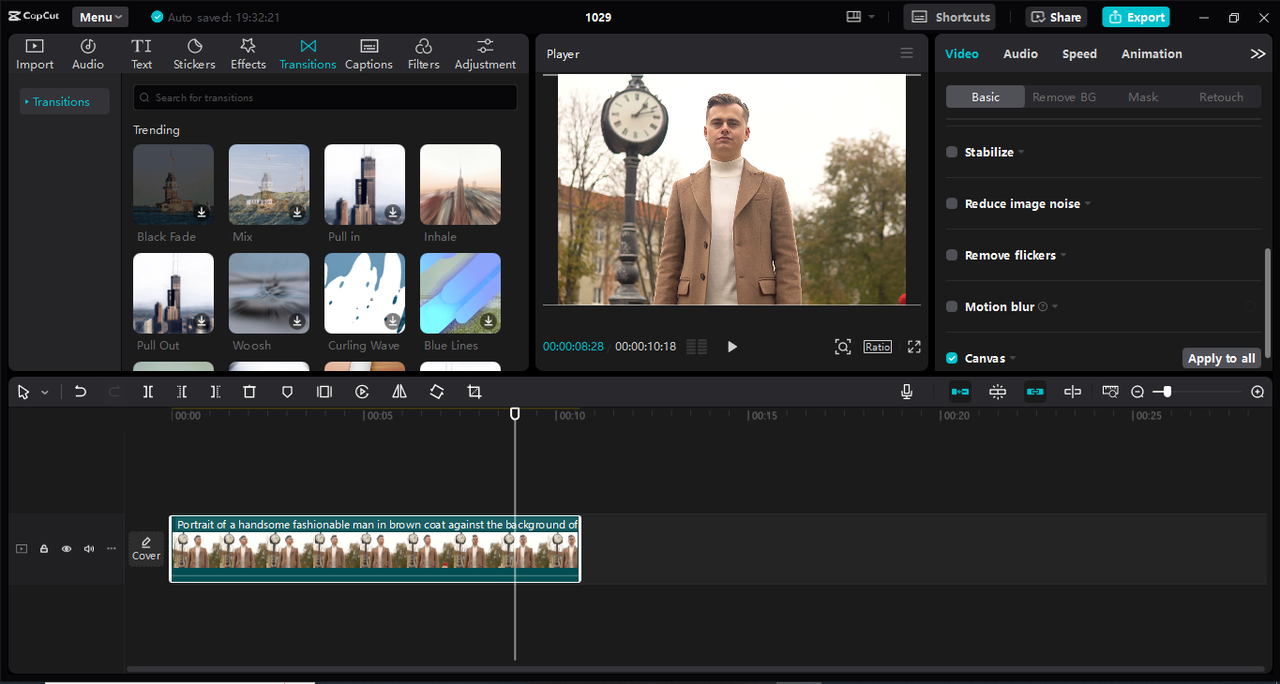Click the timeline zoom in magnifier
Screen dimensions: 1280x684
tap(1258, 392)
